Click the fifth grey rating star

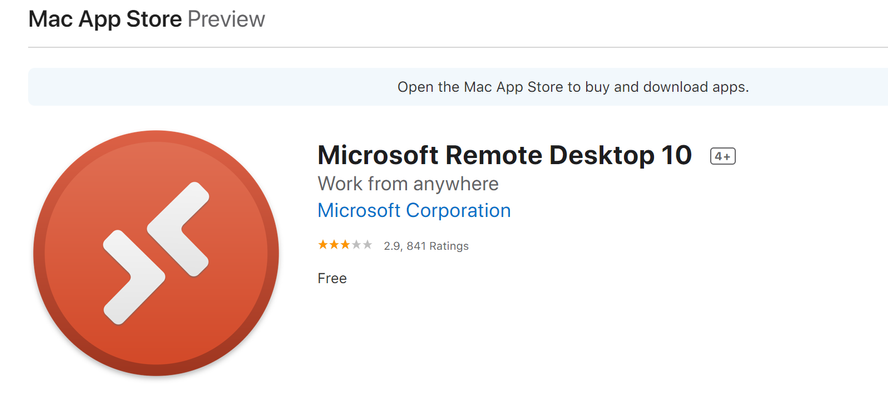[367, 245]
